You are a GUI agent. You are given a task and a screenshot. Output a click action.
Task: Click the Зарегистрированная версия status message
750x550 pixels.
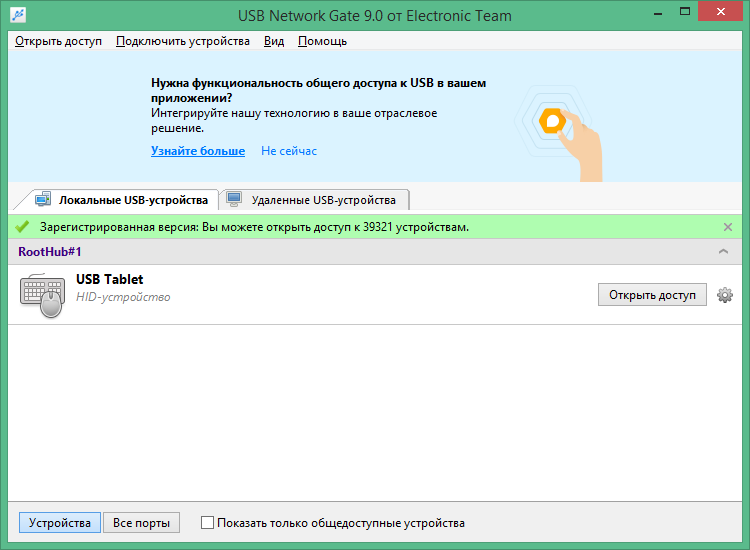coord(254,227)
